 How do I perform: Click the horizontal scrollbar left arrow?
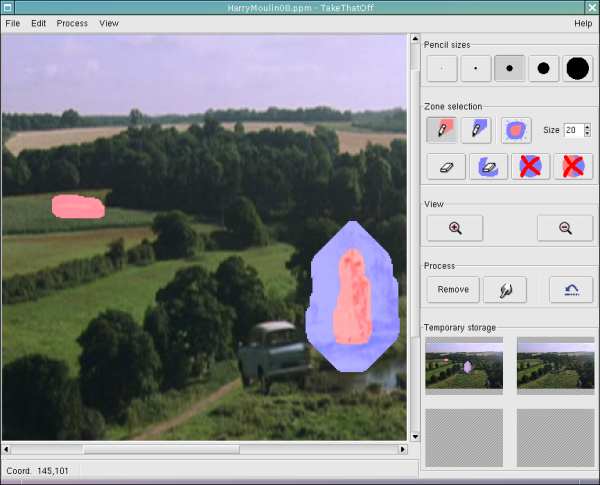point(6,449)
